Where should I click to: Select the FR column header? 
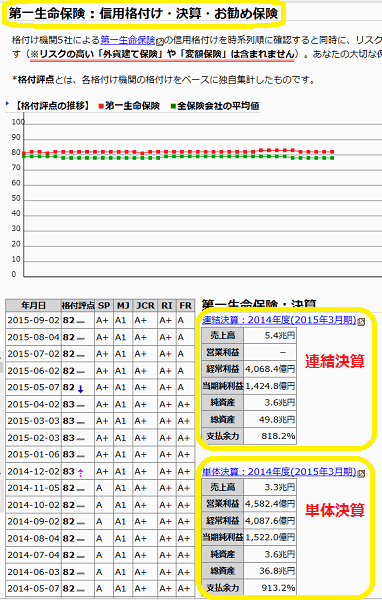[185, 305]
